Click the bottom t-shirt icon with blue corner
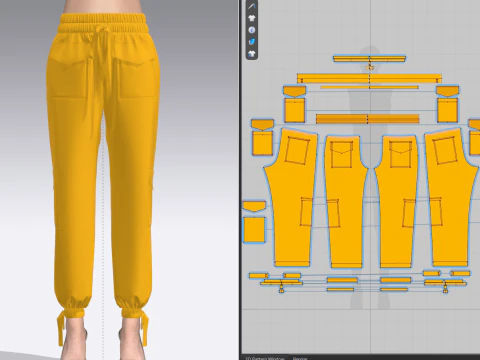This screenshot has height=360, width=480. (x=252, y=54)
